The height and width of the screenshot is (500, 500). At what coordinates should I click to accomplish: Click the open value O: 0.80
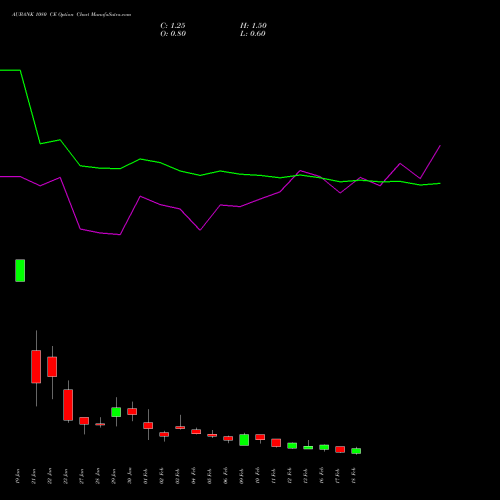173,34
